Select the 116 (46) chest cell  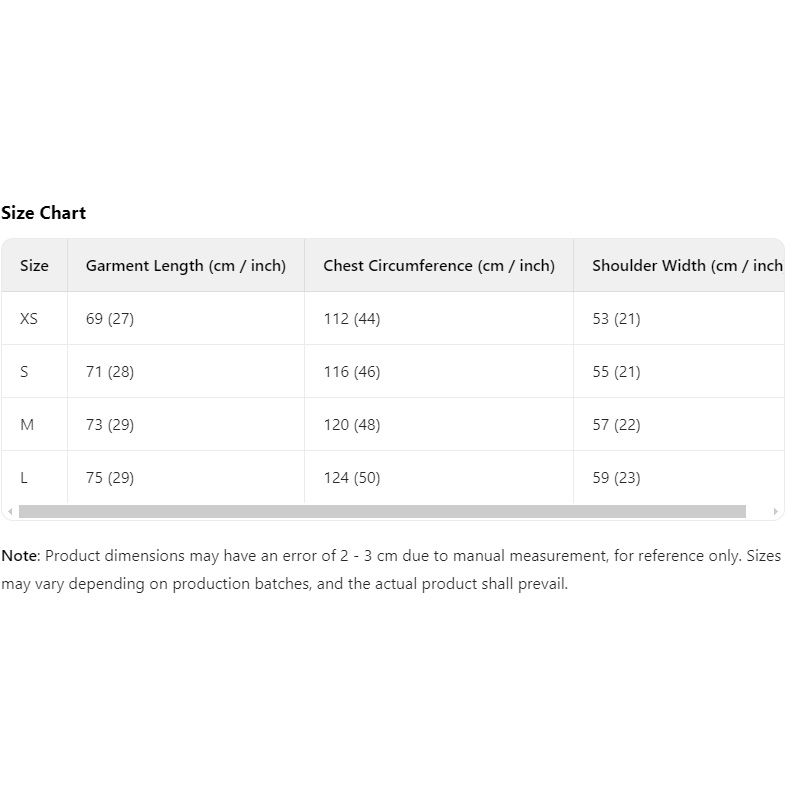tap(352, 372)
